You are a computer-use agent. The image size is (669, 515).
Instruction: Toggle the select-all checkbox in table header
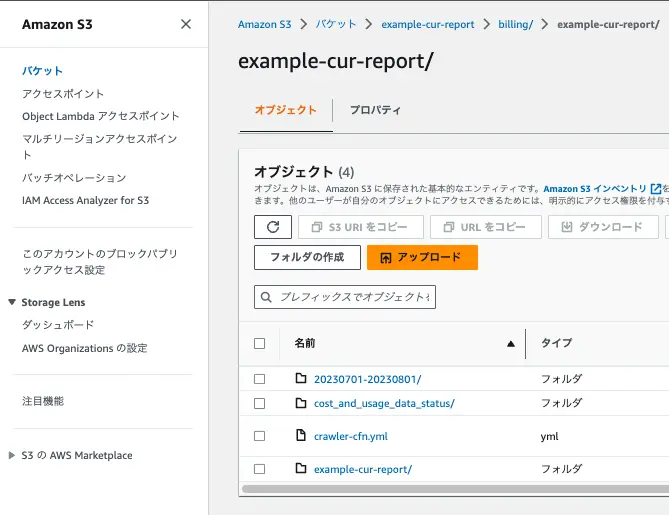point(260,343)
